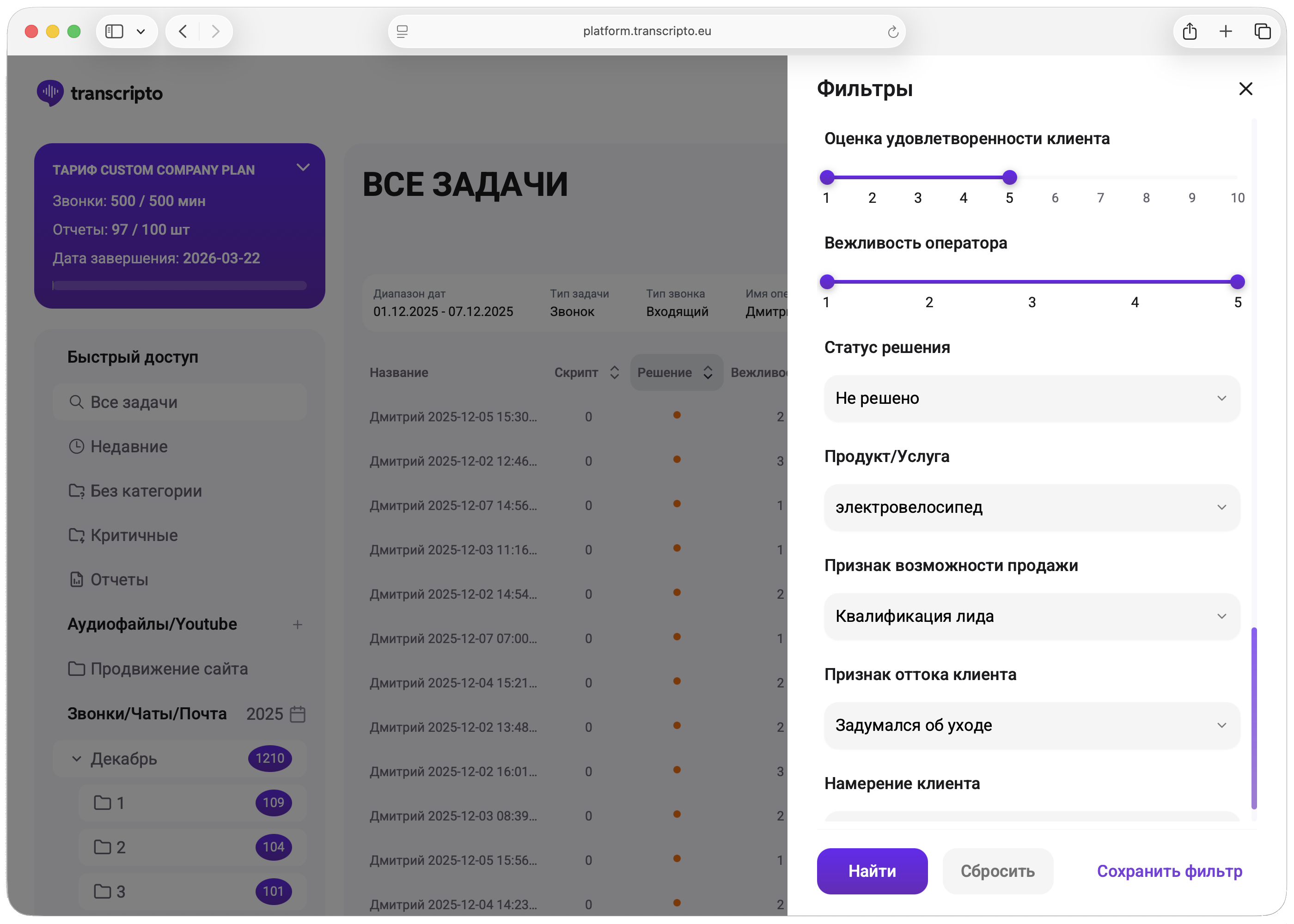
Task: Open Safari tab overview icon
Action: pyautogui.click(x=1262, y=31)
